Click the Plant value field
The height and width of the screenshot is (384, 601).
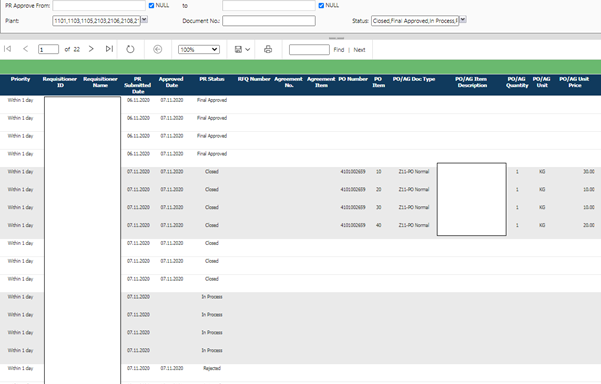pyautogui.click(x=96, y=21)
